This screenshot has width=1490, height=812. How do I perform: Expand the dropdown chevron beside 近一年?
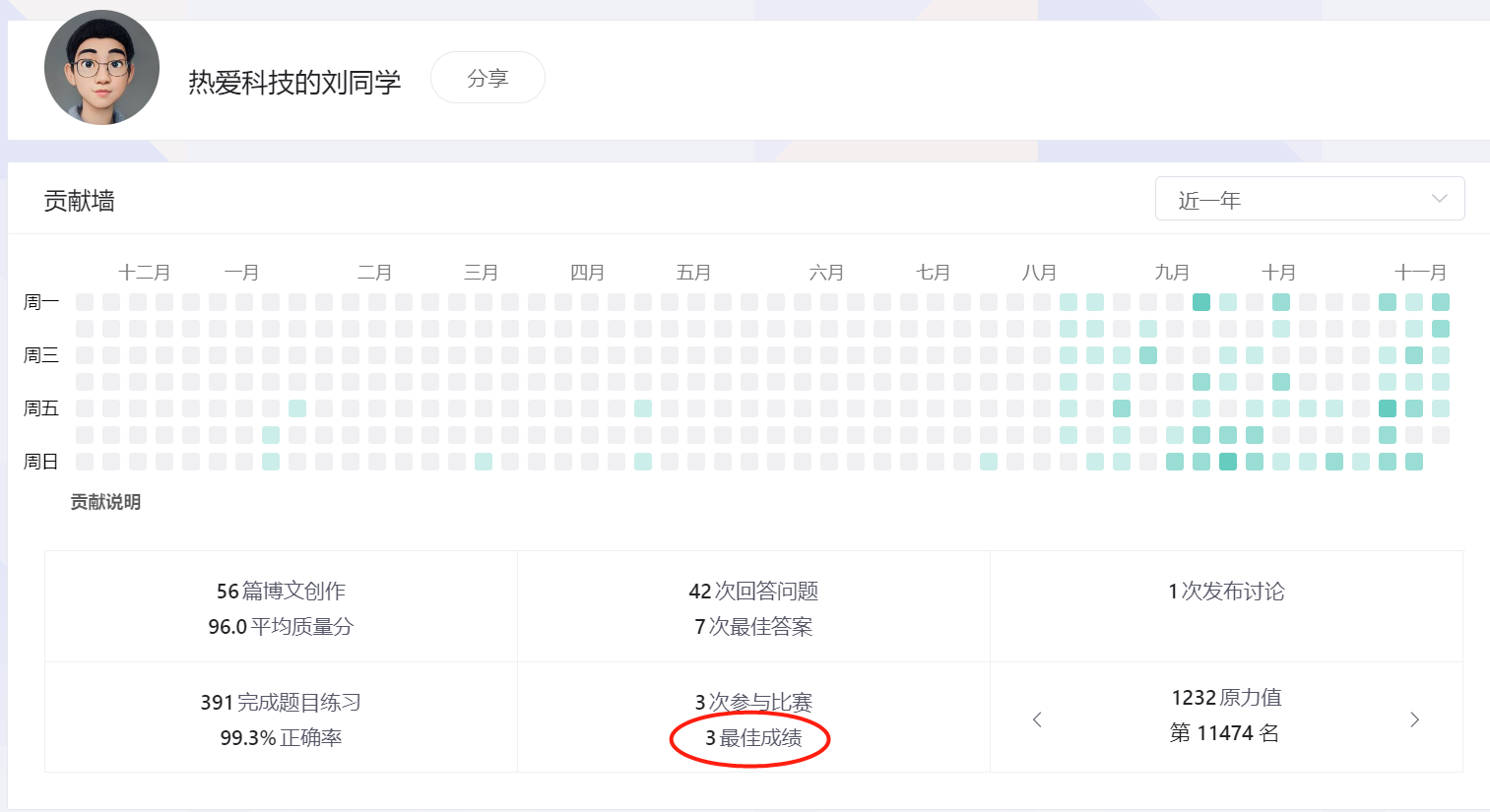(x=1440, y=199)
